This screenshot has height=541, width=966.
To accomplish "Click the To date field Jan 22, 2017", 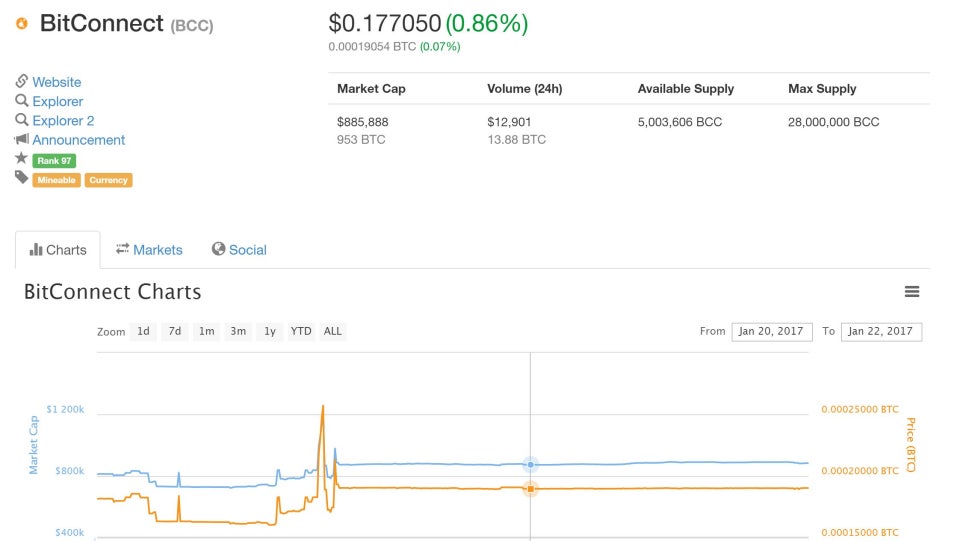I will point(881,332).
